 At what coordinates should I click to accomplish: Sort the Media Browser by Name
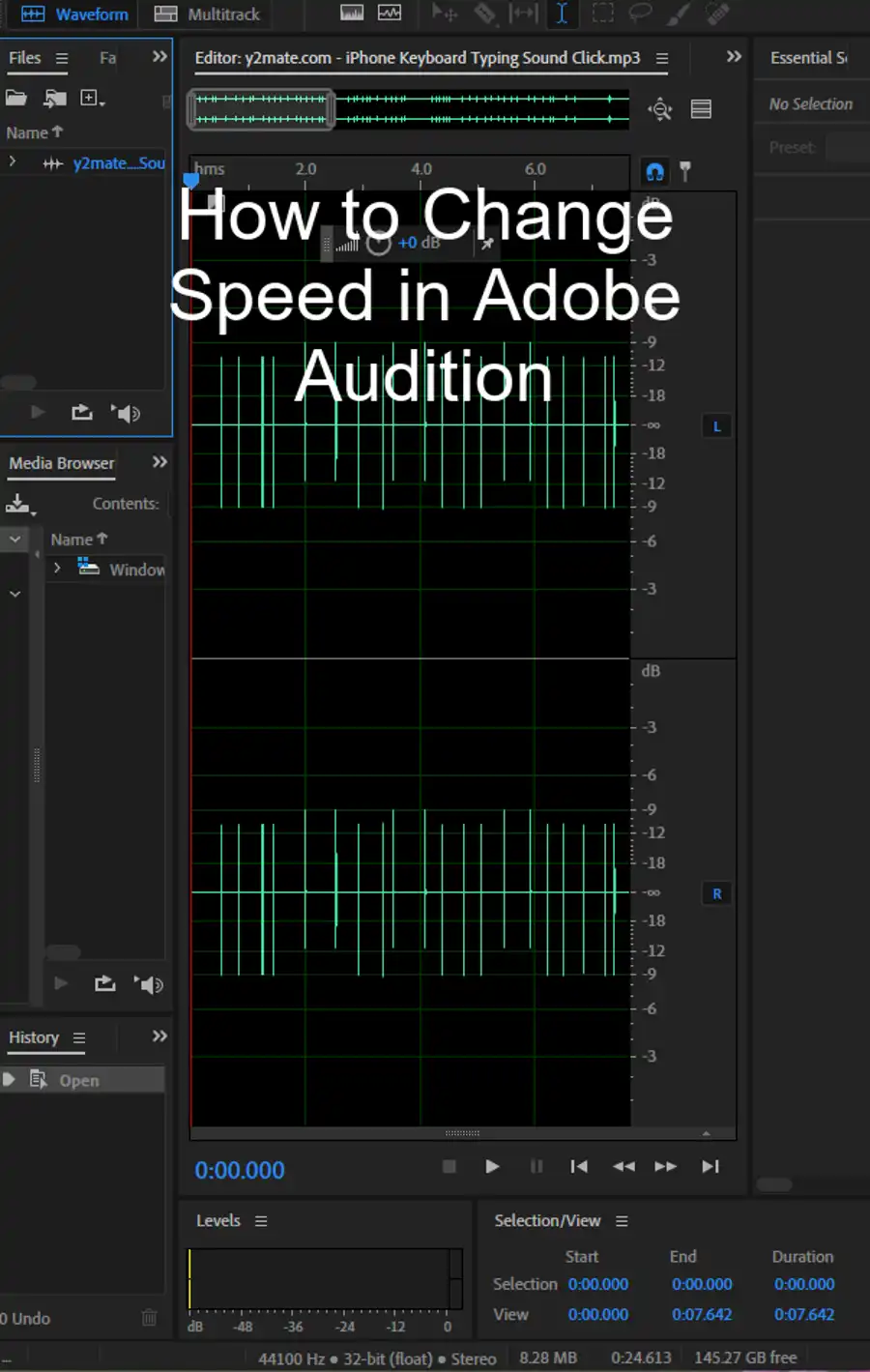coord(78,540)
